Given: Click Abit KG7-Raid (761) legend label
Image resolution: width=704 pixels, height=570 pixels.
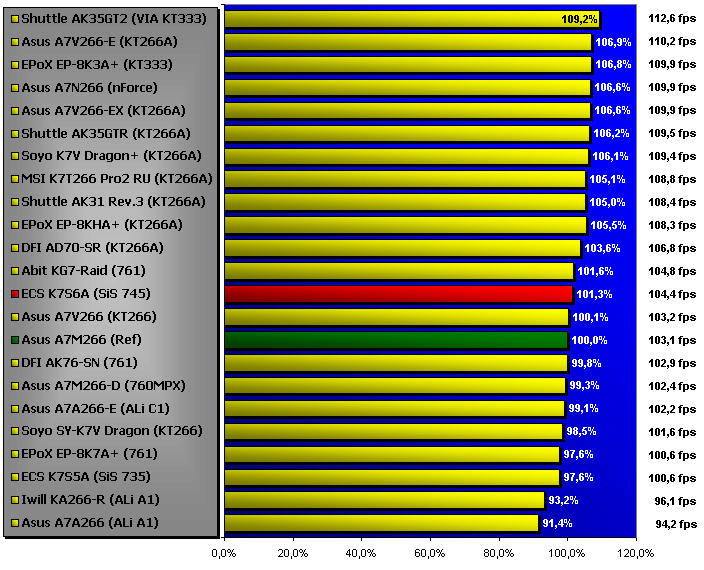Looking at the screenshot, I should tap(84, 271).
